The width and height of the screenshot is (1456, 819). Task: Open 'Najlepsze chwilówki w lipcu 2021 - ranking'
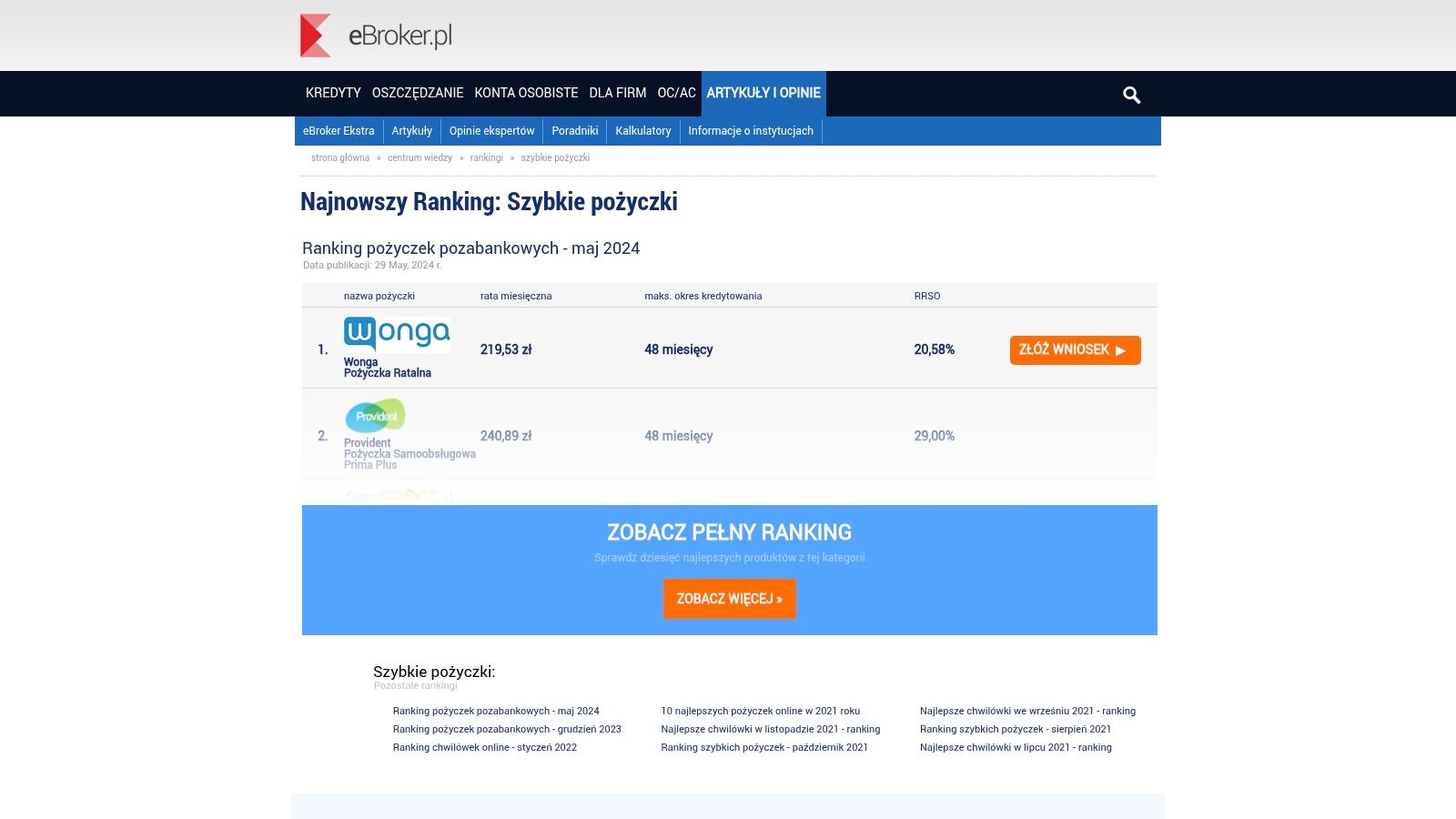point(1016,747)
